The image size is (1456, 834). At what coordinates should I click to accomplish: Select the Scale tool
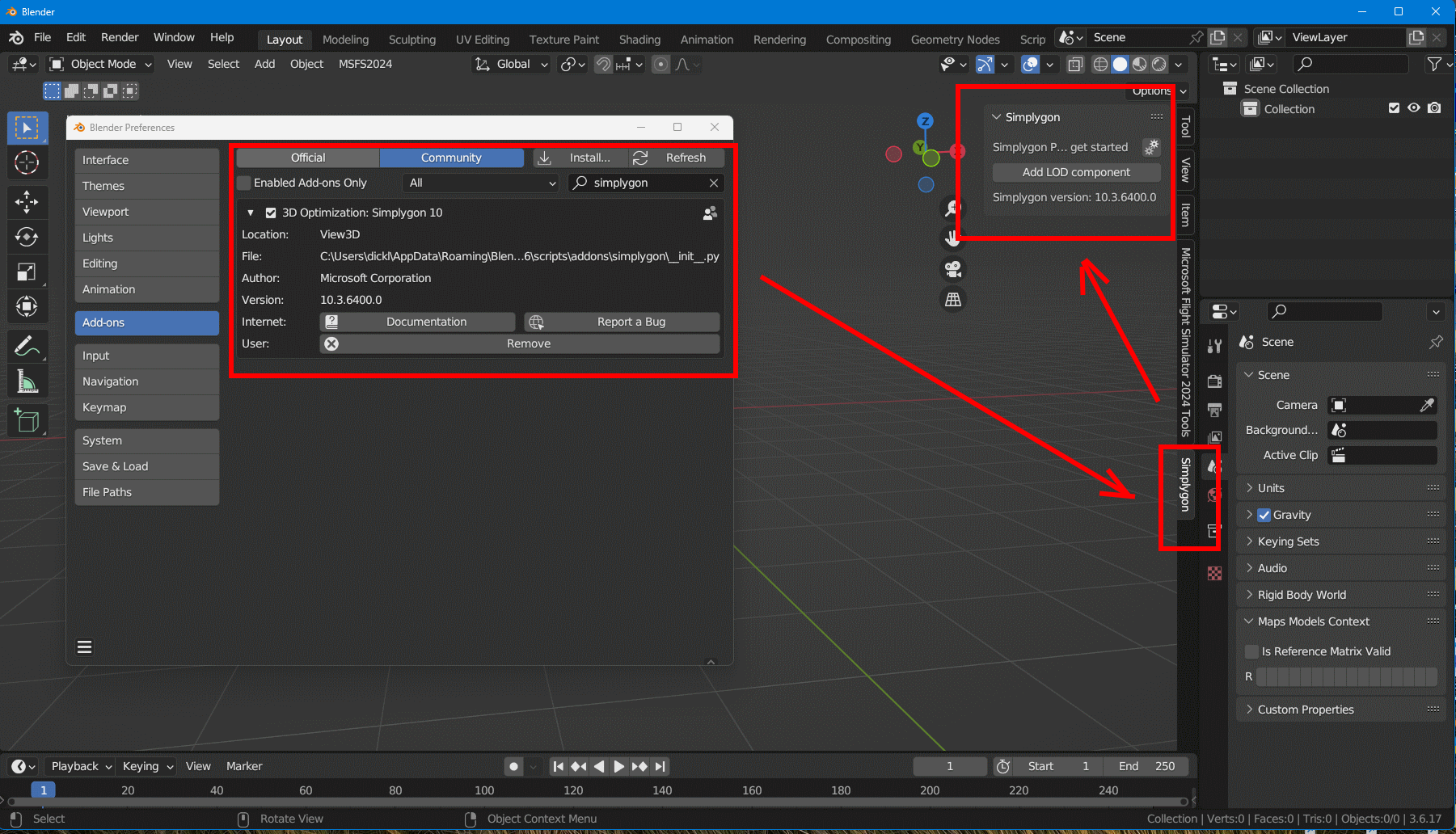click(27, 272)
